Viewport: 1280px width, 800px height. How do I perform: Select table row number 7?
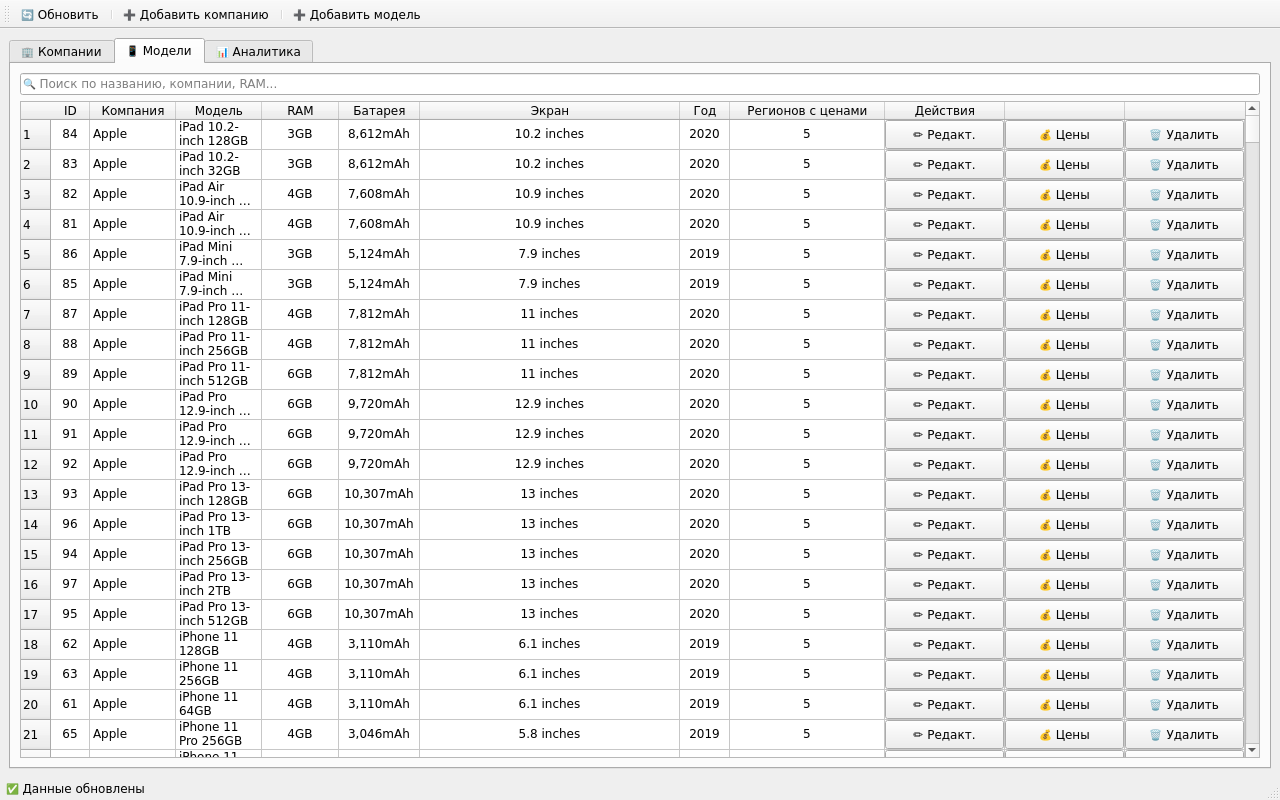(35, 315)
